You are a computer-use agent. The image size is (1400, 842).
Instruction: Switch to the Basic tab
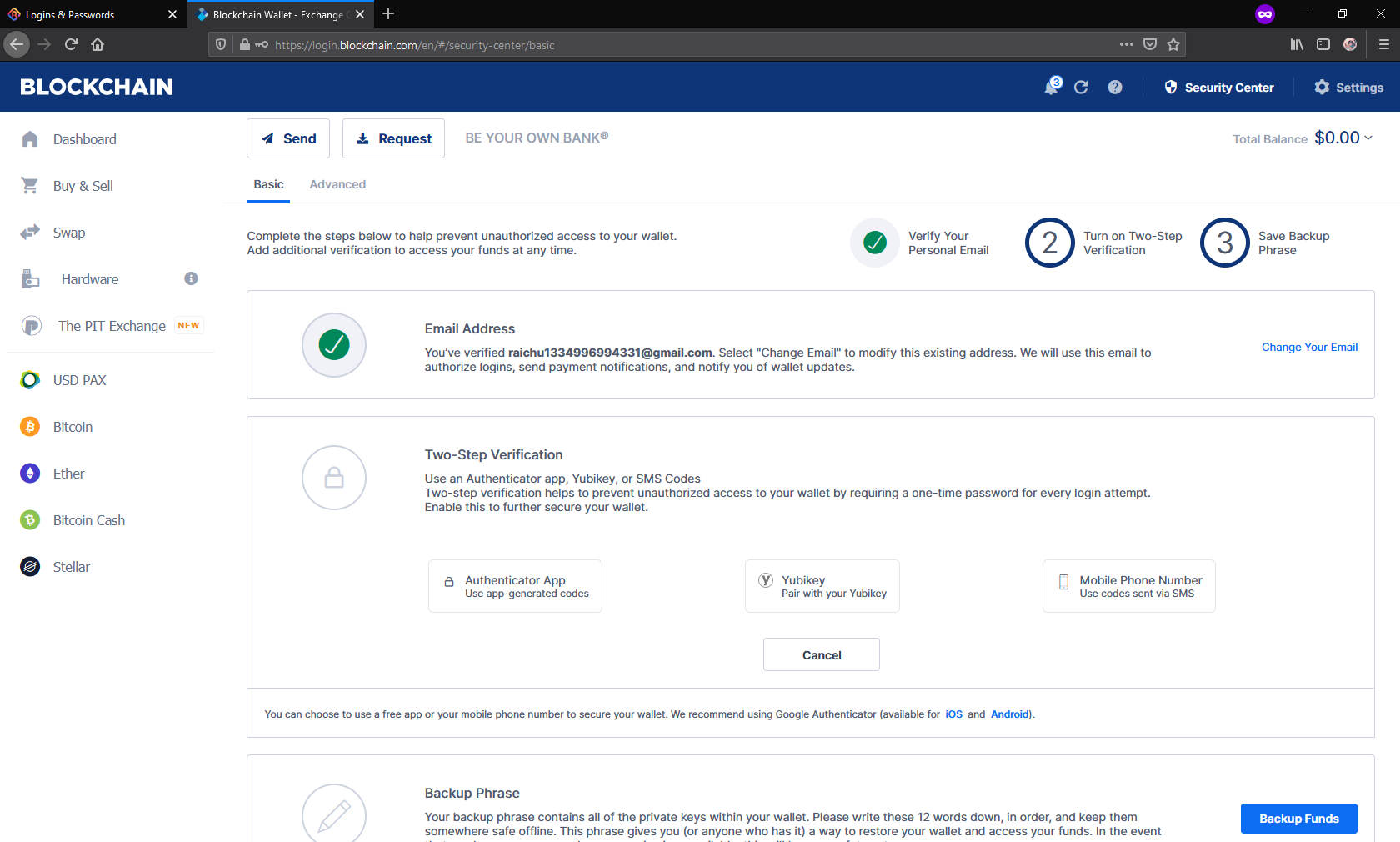pos(268,184)
